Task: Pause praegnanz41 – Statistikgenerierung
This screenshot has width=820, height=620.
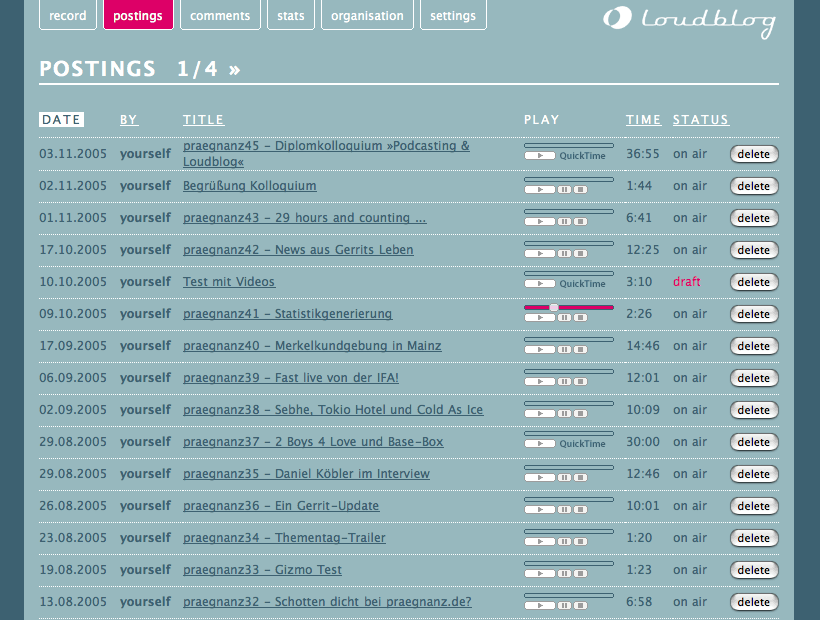Action: pos(564,318)
